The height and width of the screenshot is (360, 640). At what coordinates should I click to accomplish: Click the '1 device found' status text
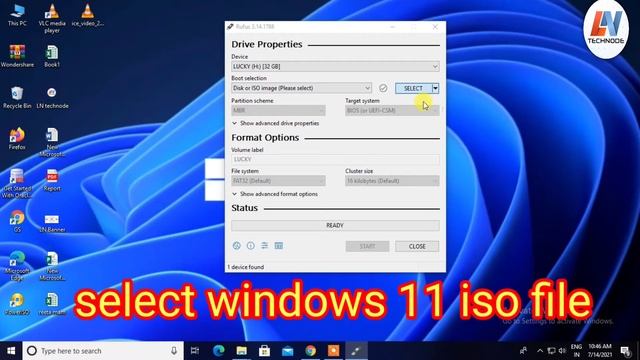point(246,267)
